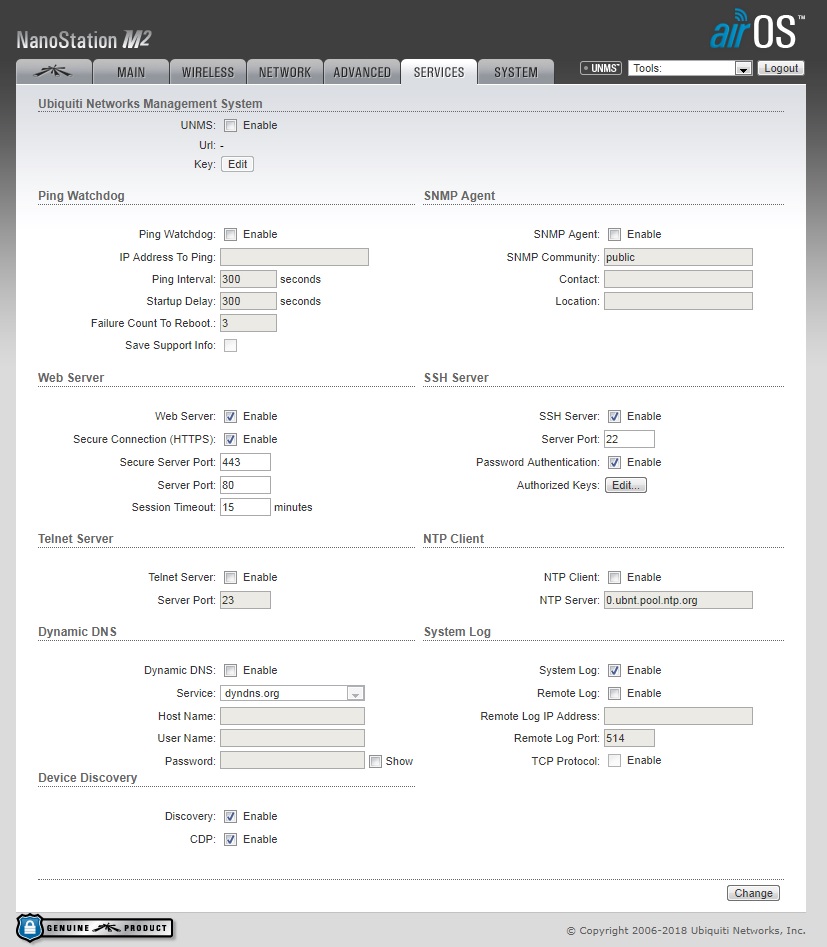Check the Show password checkbox
This screenshot has height=947, width=827.
point(375,762)
